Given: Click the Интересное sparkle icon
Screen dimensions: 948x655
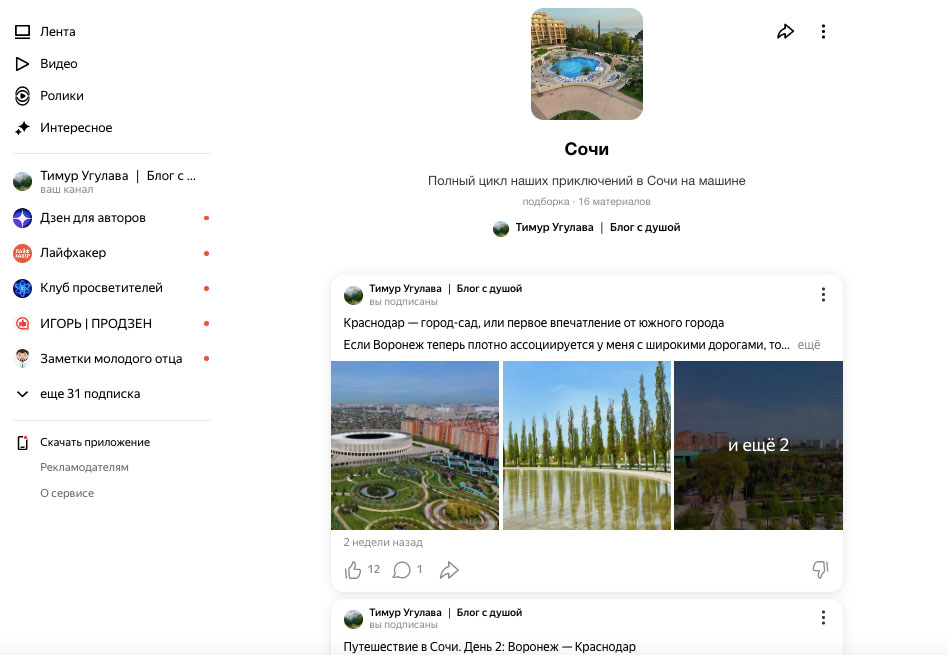Looking at the screenshot, I should coord(22,128).
